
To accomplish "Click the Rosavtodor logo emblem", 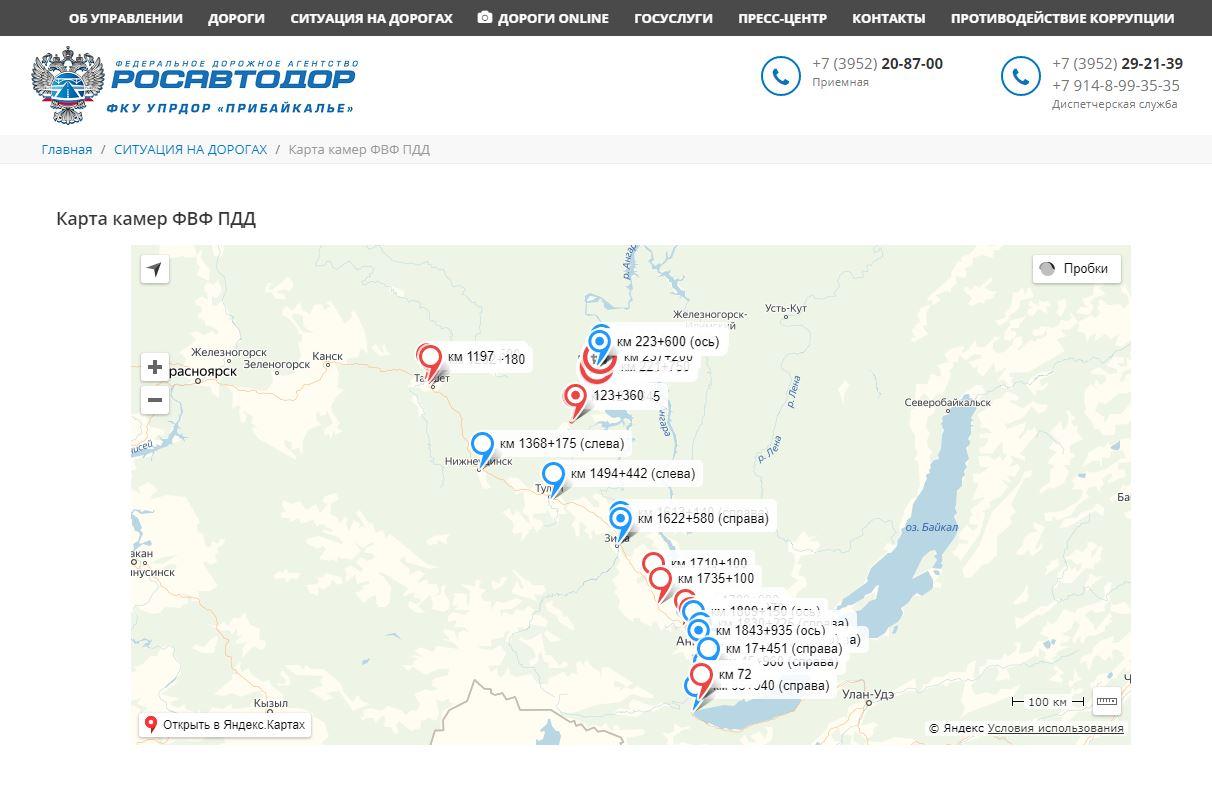I will click(67, 85).
